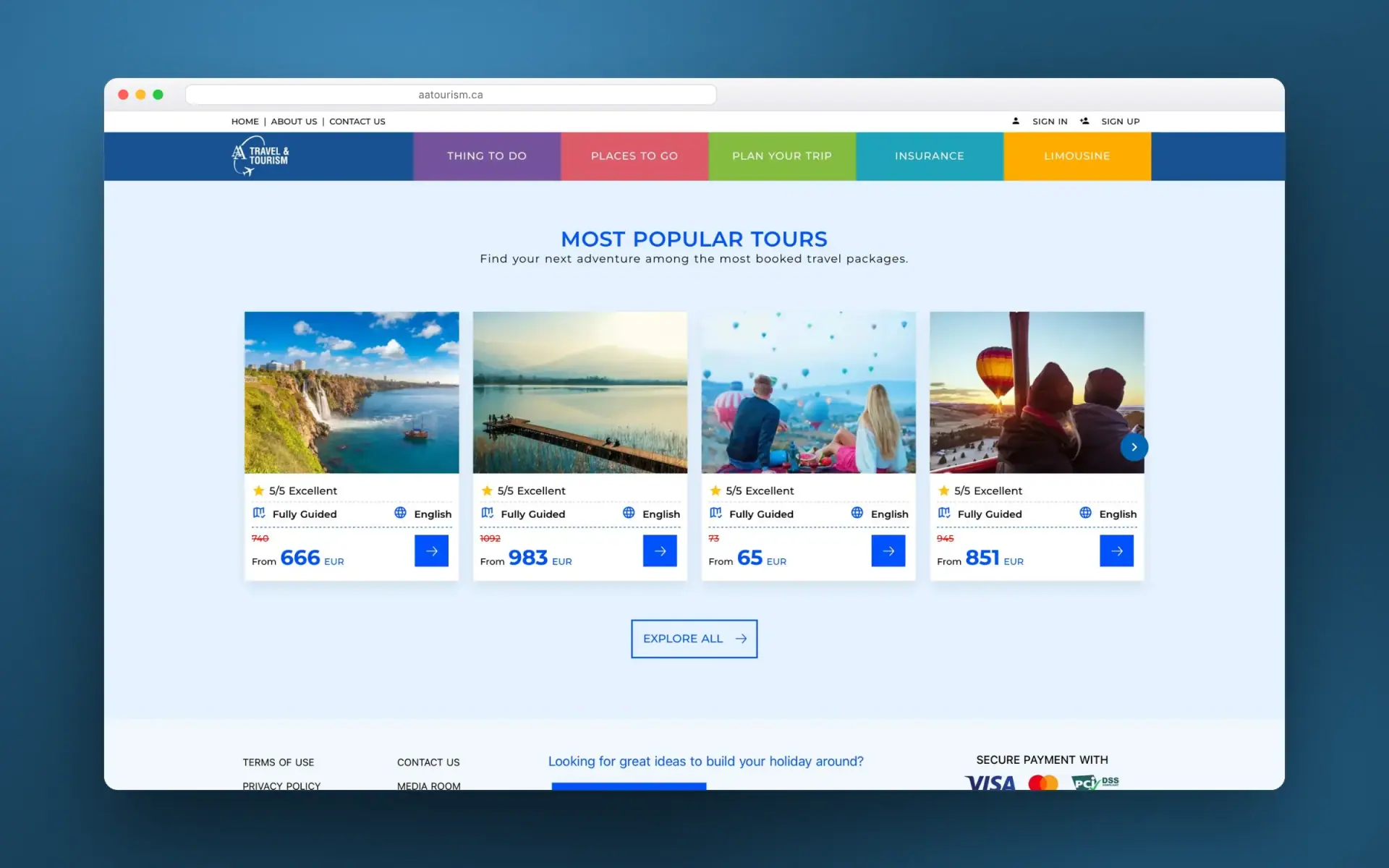Open Terms of Use in the footer

click(x=279, y=762)
